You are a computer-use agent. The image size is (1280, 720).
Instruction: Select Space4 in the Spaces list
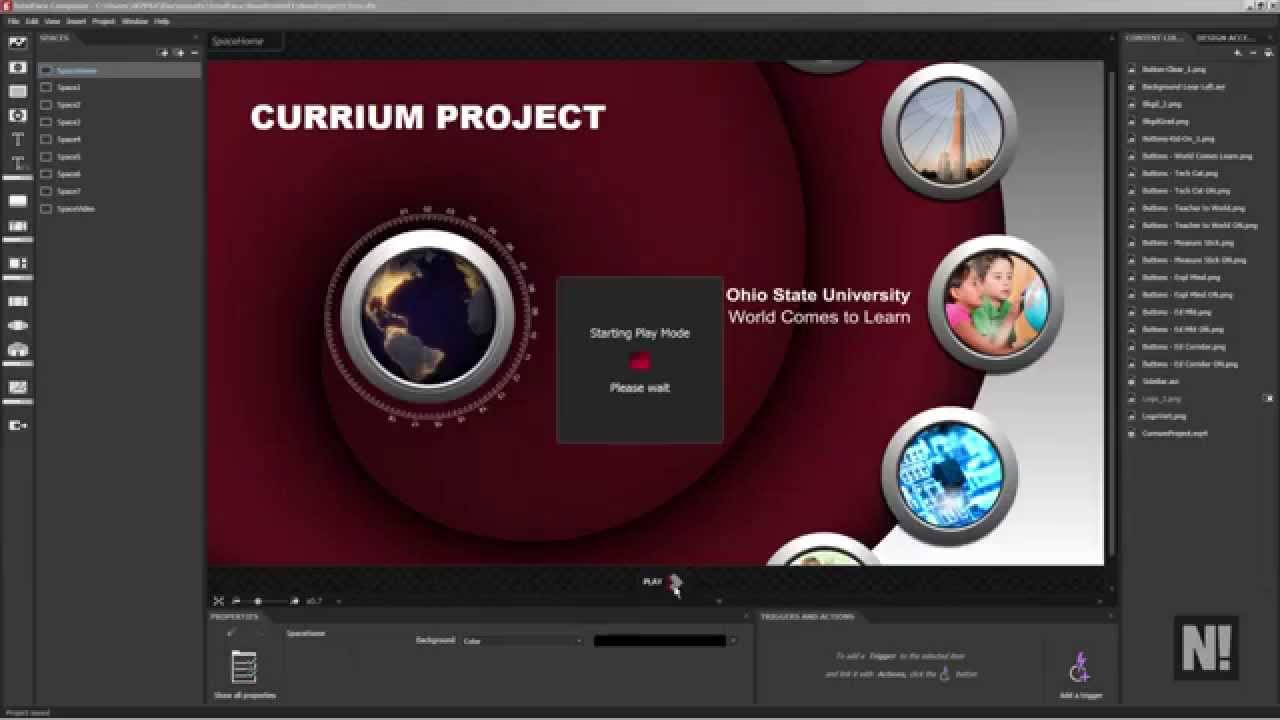coord(119,139)
